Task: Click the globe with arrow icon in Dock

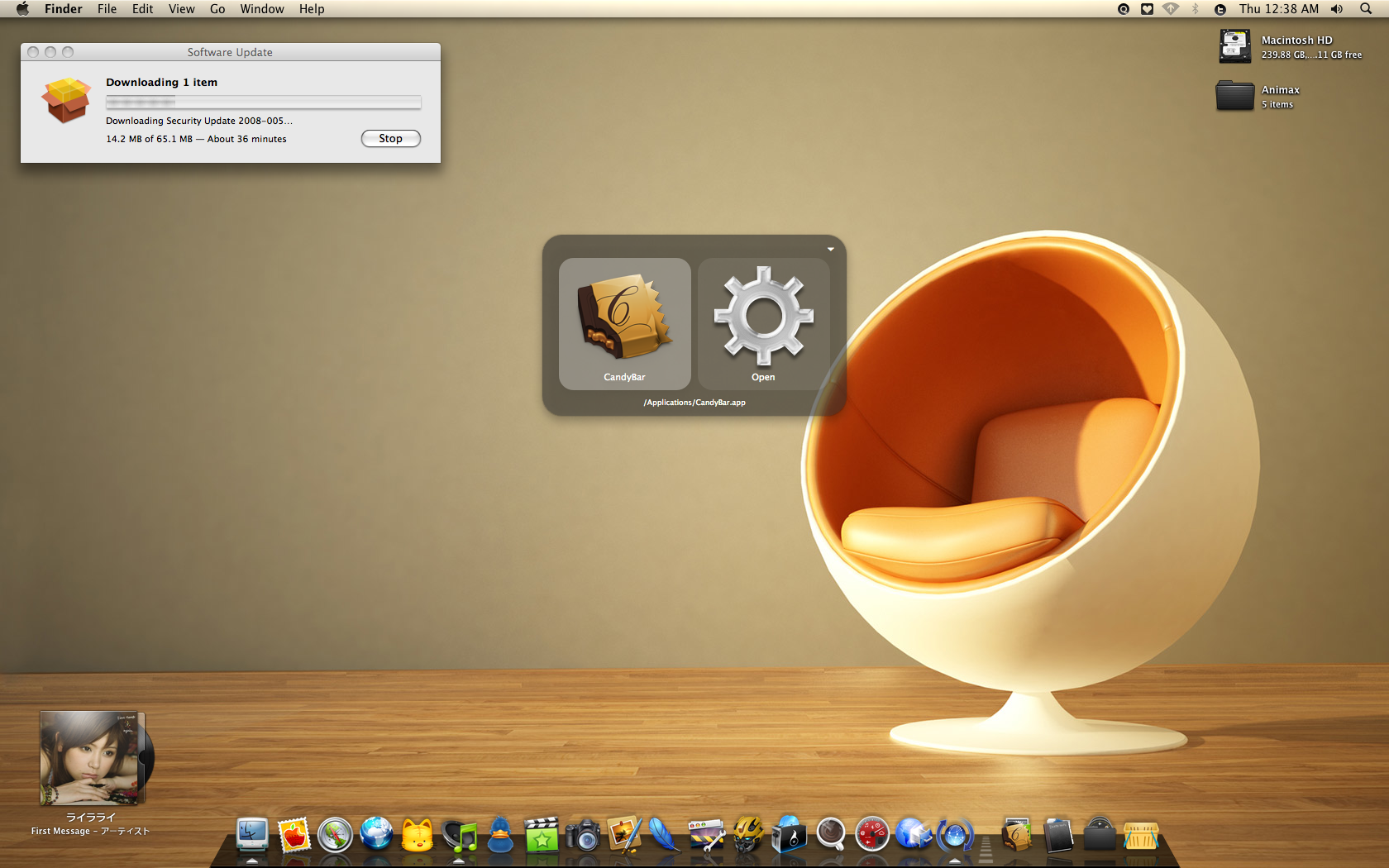Action: (914, 835)
